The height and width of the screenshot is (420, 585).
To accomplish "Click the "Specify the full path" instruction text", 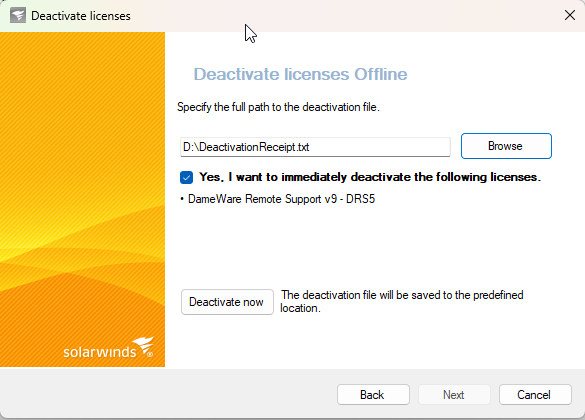I will pos(278,107).
